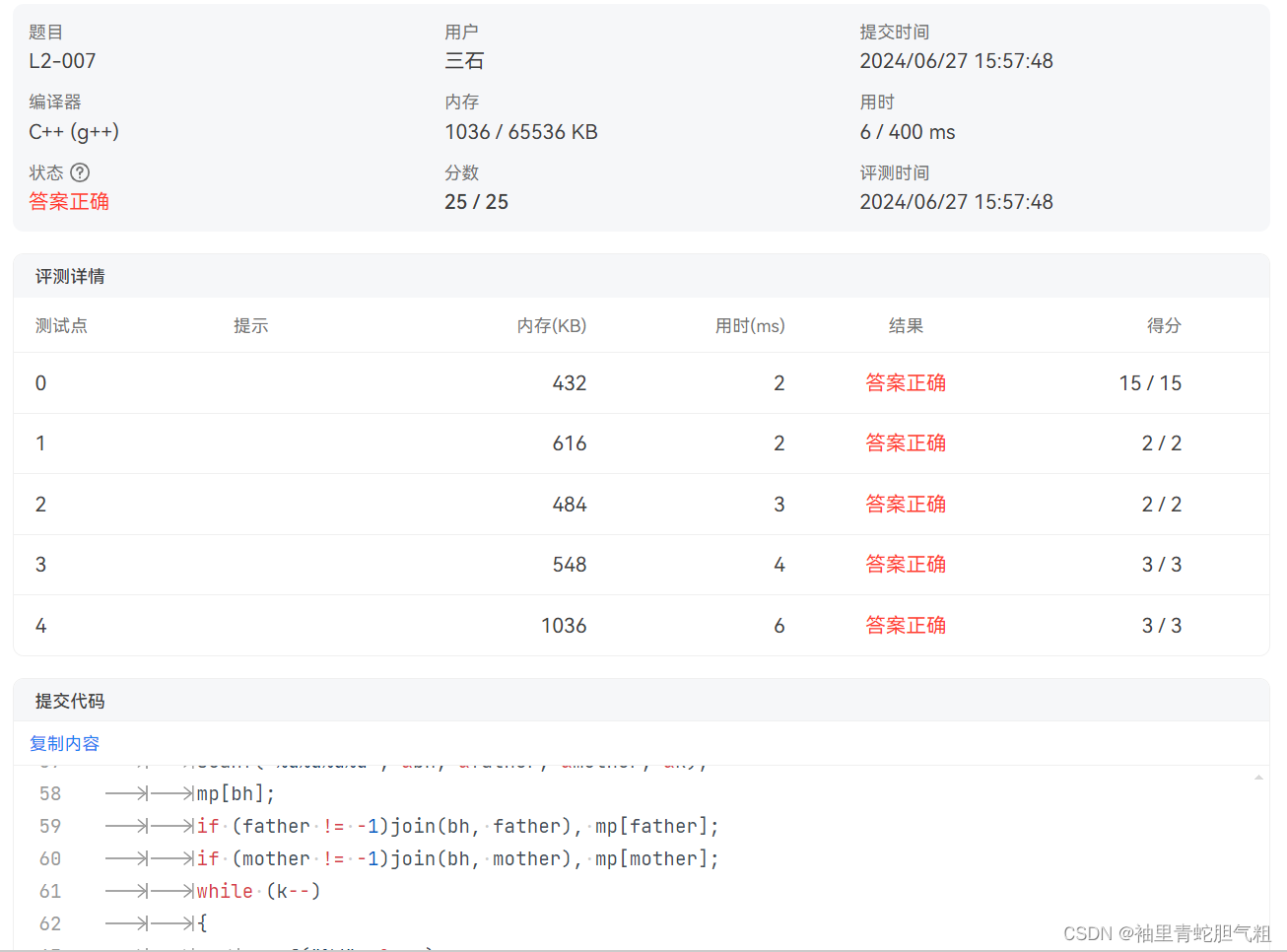
Task: Click the 用时(ms) column header
Action: point(750,325)
